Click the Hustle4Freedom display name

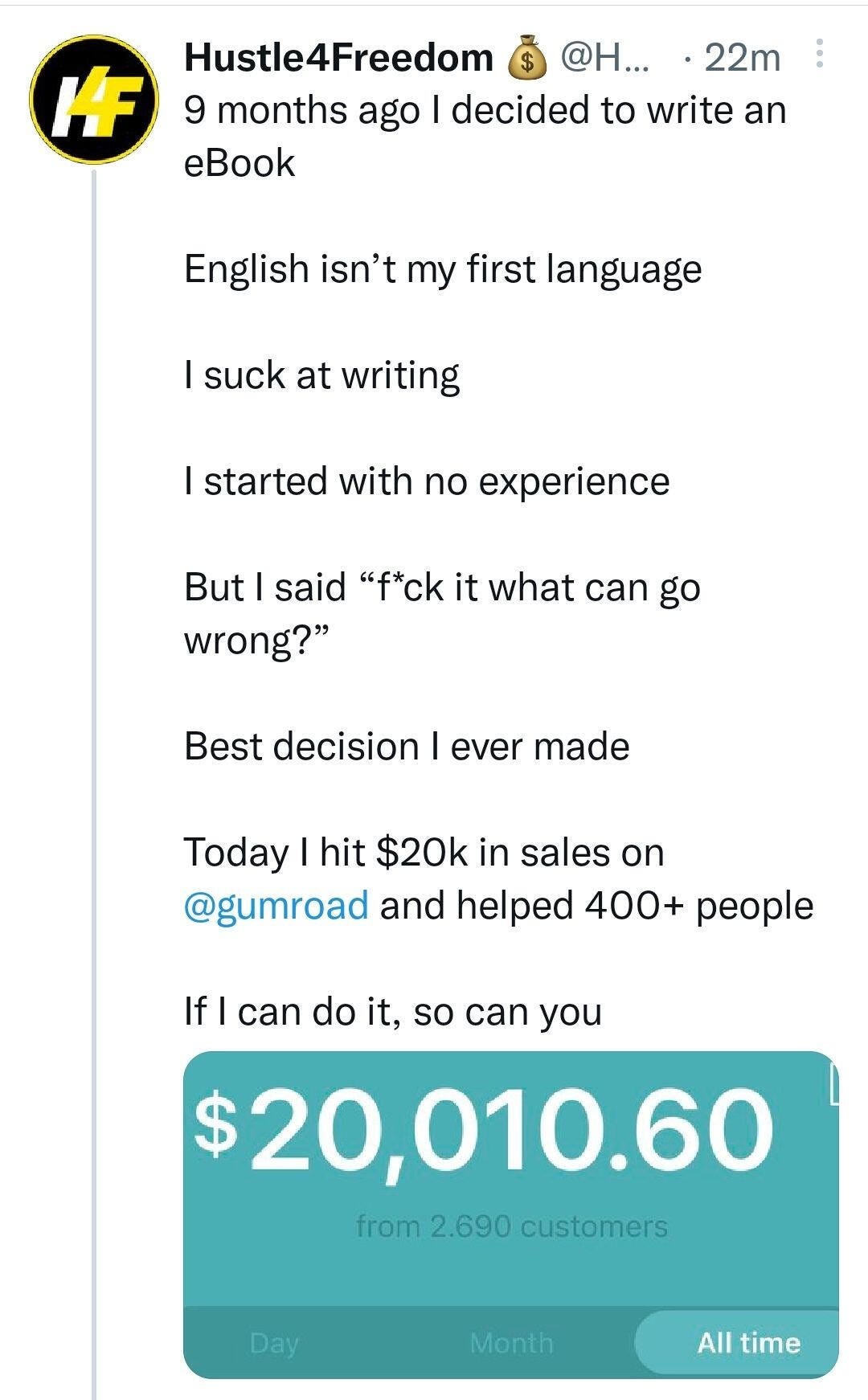point(338,57)
